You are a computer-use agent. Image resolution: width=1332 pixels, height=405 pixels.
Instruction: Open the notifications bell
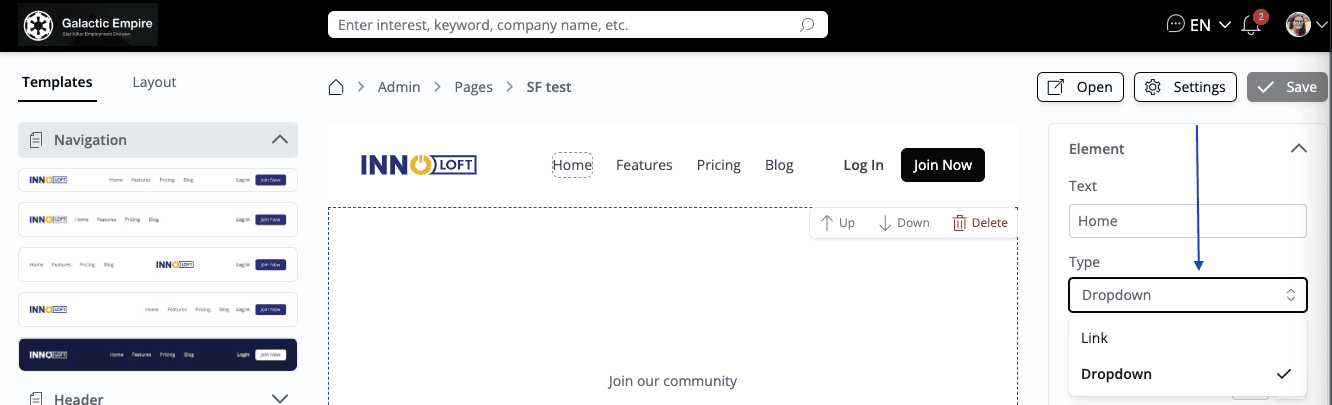tap(1251, 25)
